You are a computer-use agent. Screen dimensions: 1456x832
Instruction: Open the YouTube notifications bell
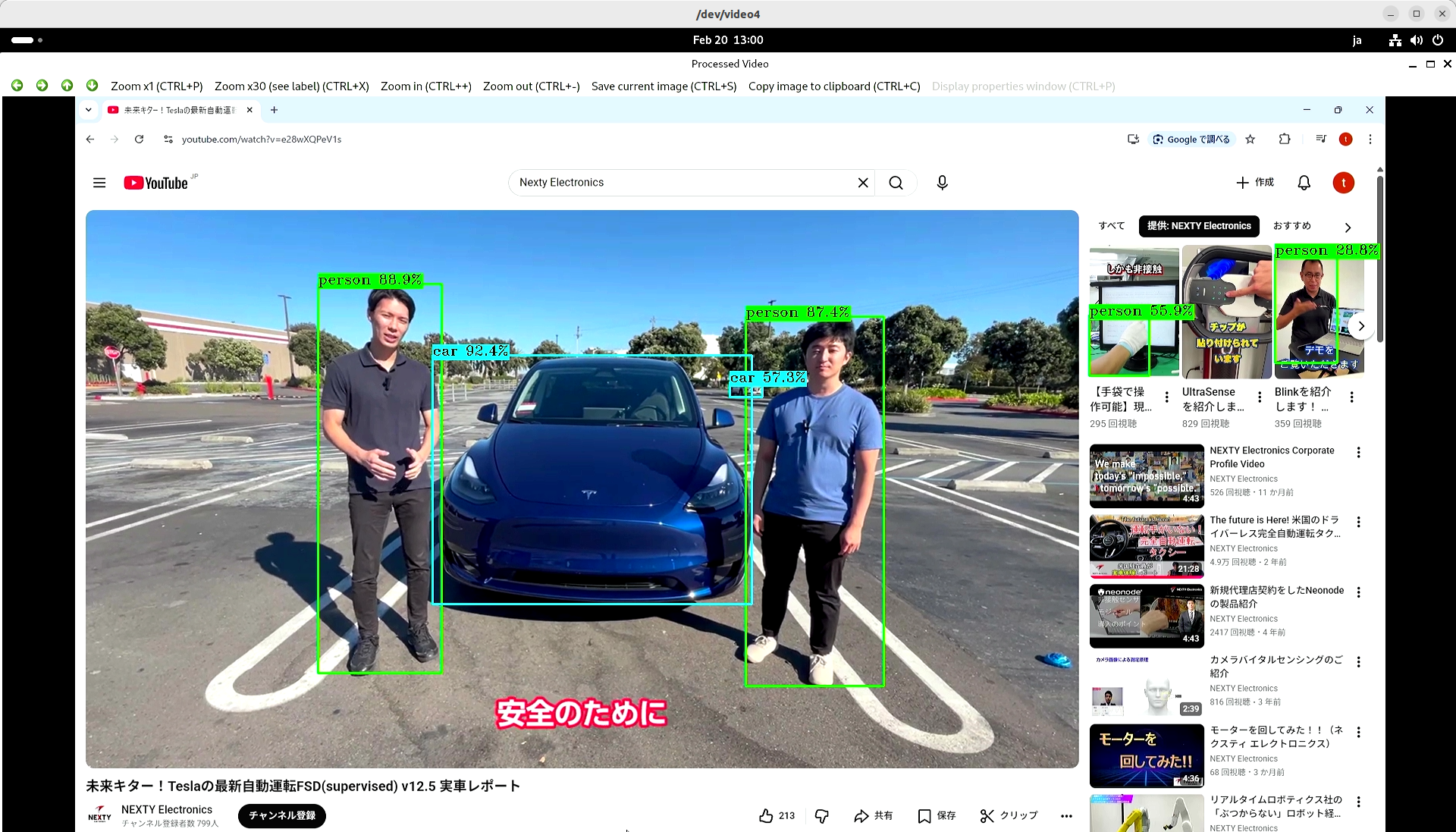click(x=1304, y=183)
